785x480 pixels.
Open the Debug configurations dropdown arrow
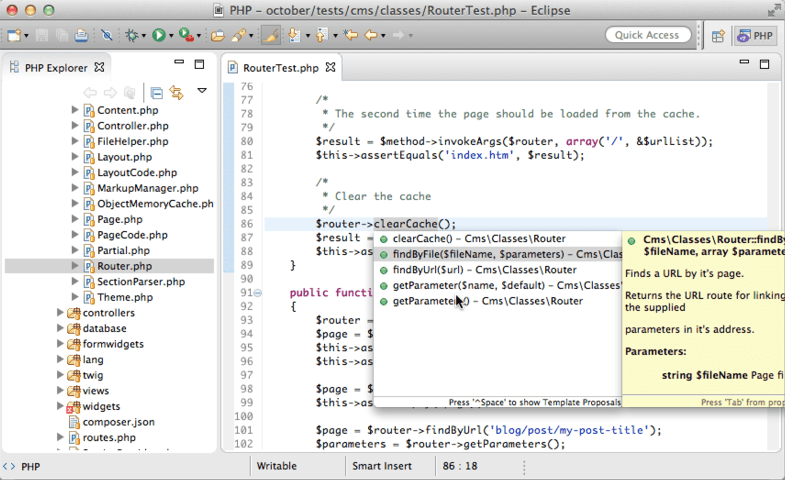[x=144, y=36]
